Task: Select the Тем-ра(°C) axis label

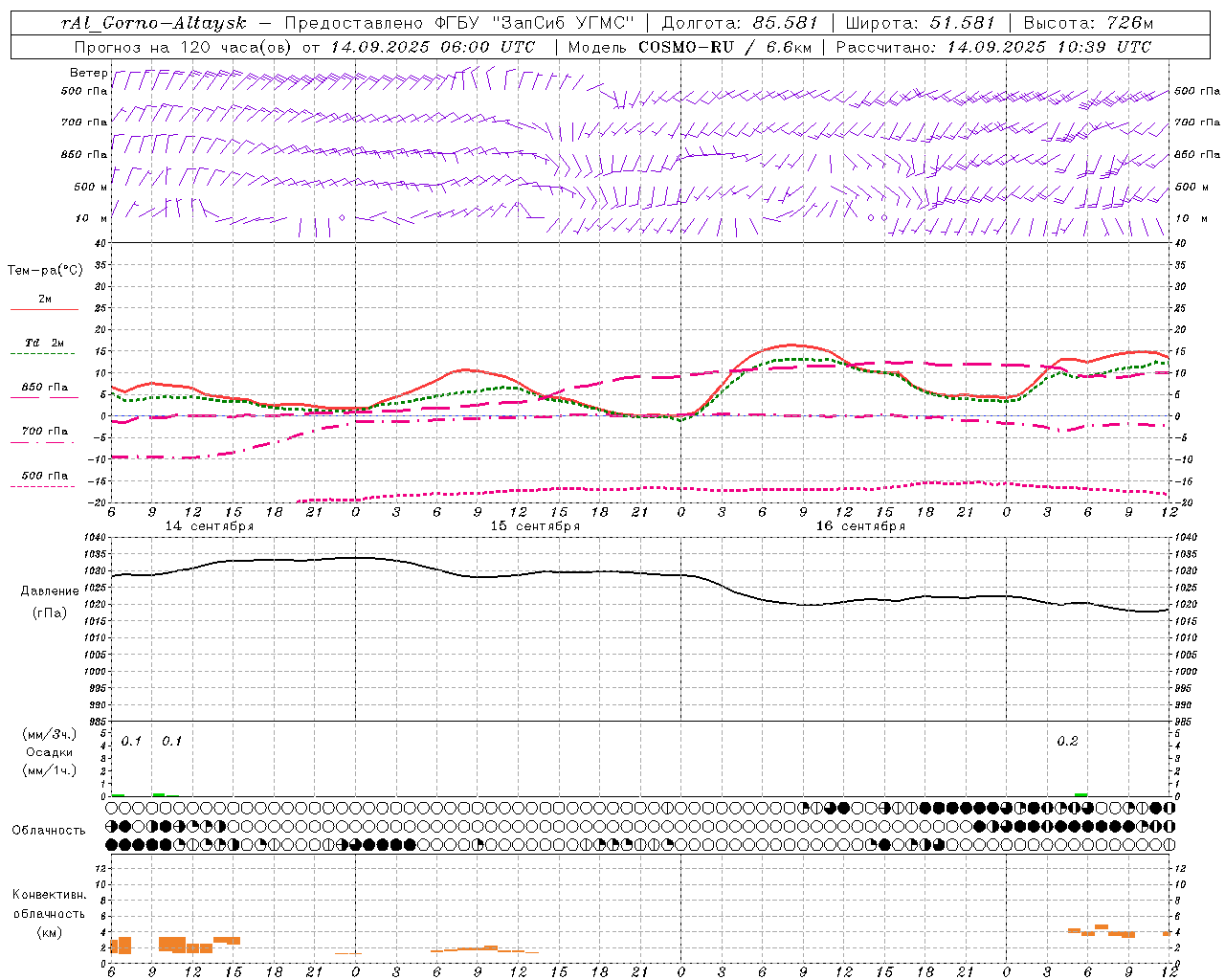Action: pos(45,271)
